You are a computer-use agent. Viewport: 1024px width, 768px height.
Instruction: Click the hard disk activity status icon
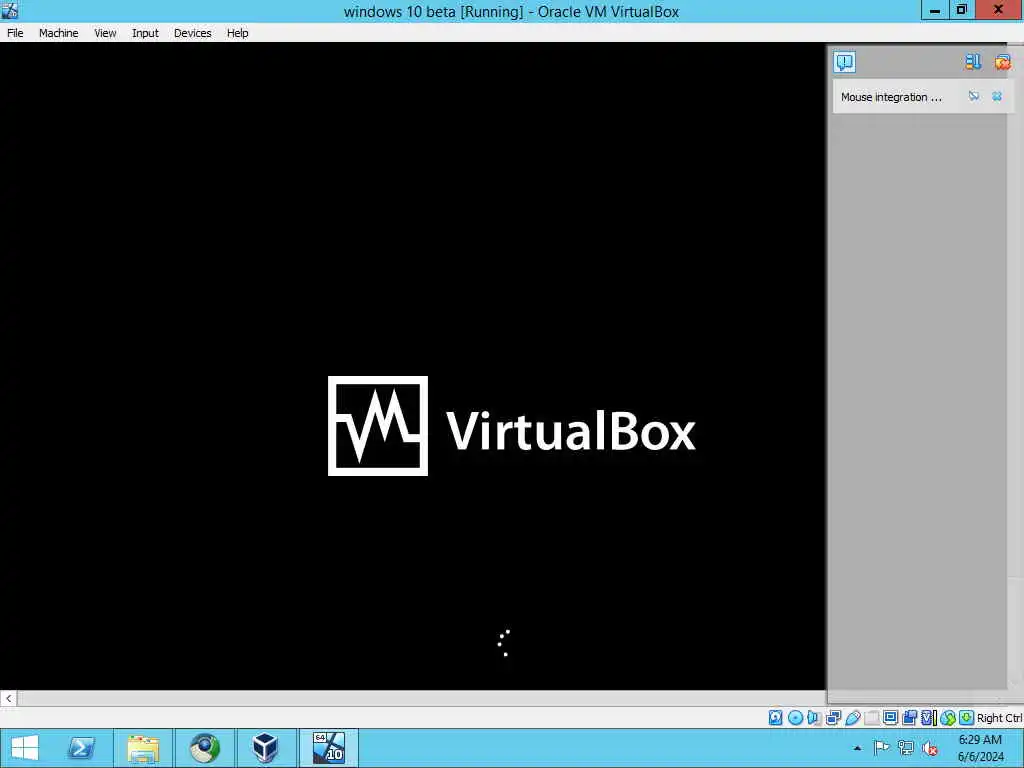(x=775, y=718)
